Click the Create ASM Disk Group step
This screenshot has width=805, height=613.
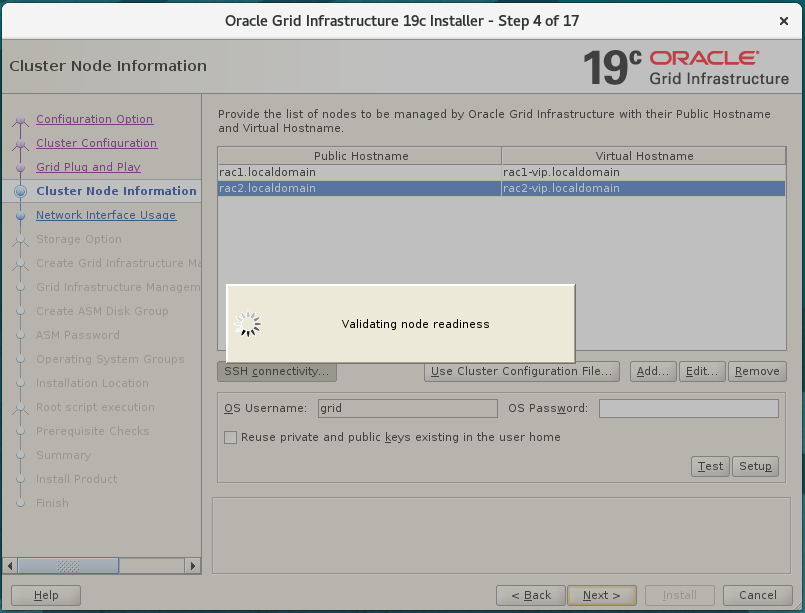click(102, 311)
